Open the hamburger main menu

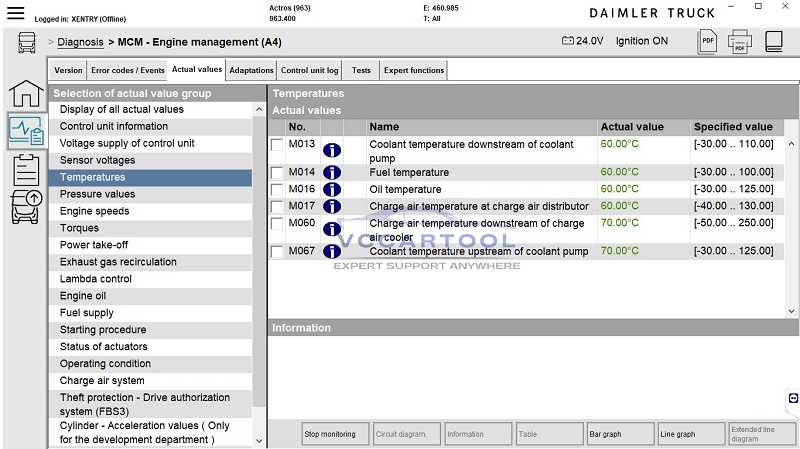click(x=15, y=13)
